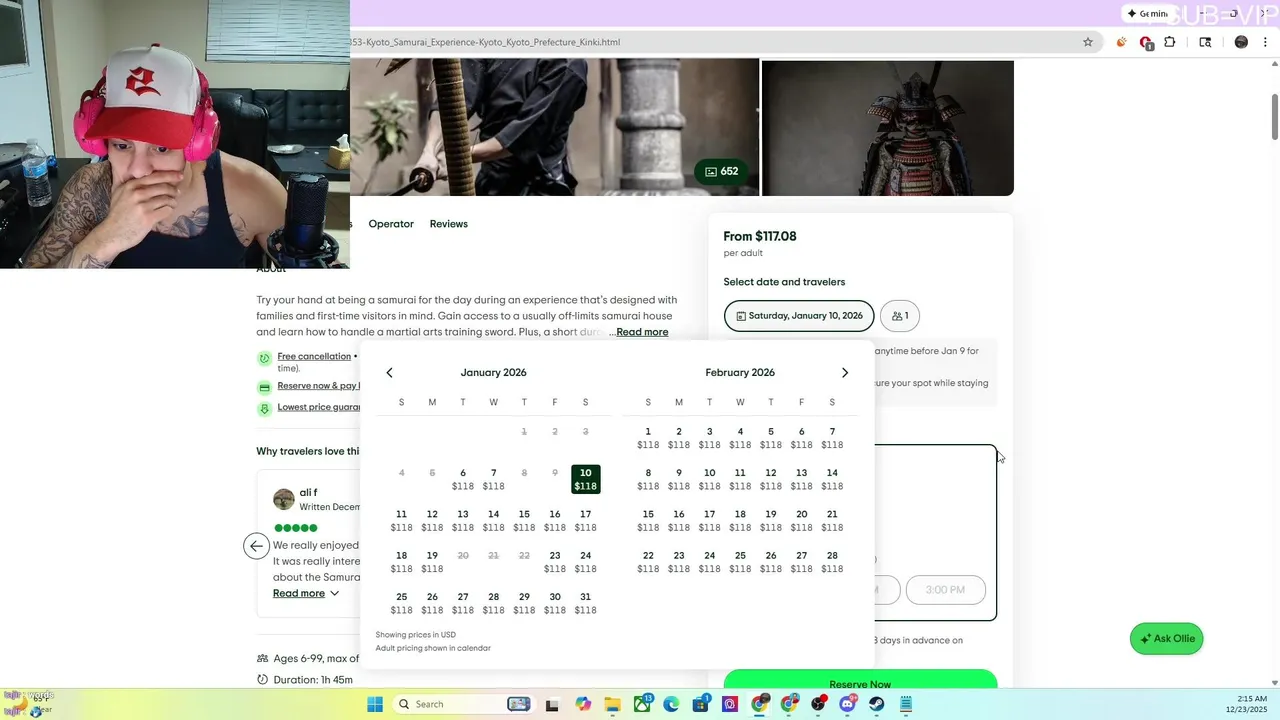Click 'Showing prices in USD' text

click(x=416, y=635)
